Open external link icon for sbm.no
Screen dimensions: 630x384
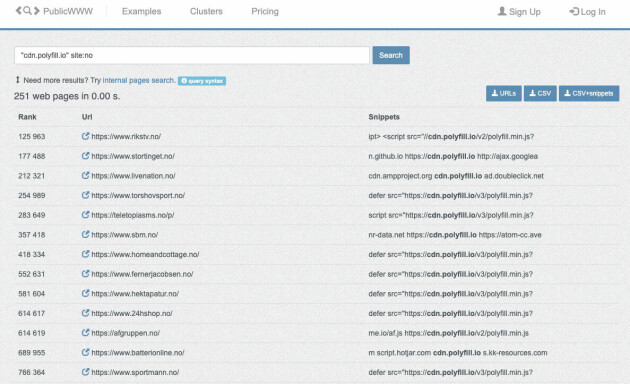(x=85, y=235)
